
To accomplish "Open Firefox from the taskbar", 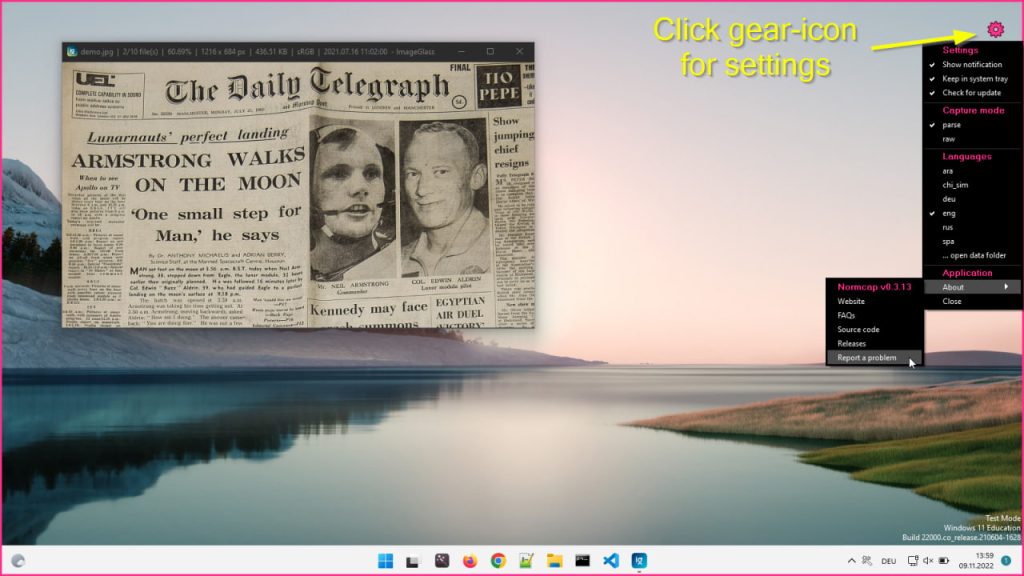I will tap(470, 561).
